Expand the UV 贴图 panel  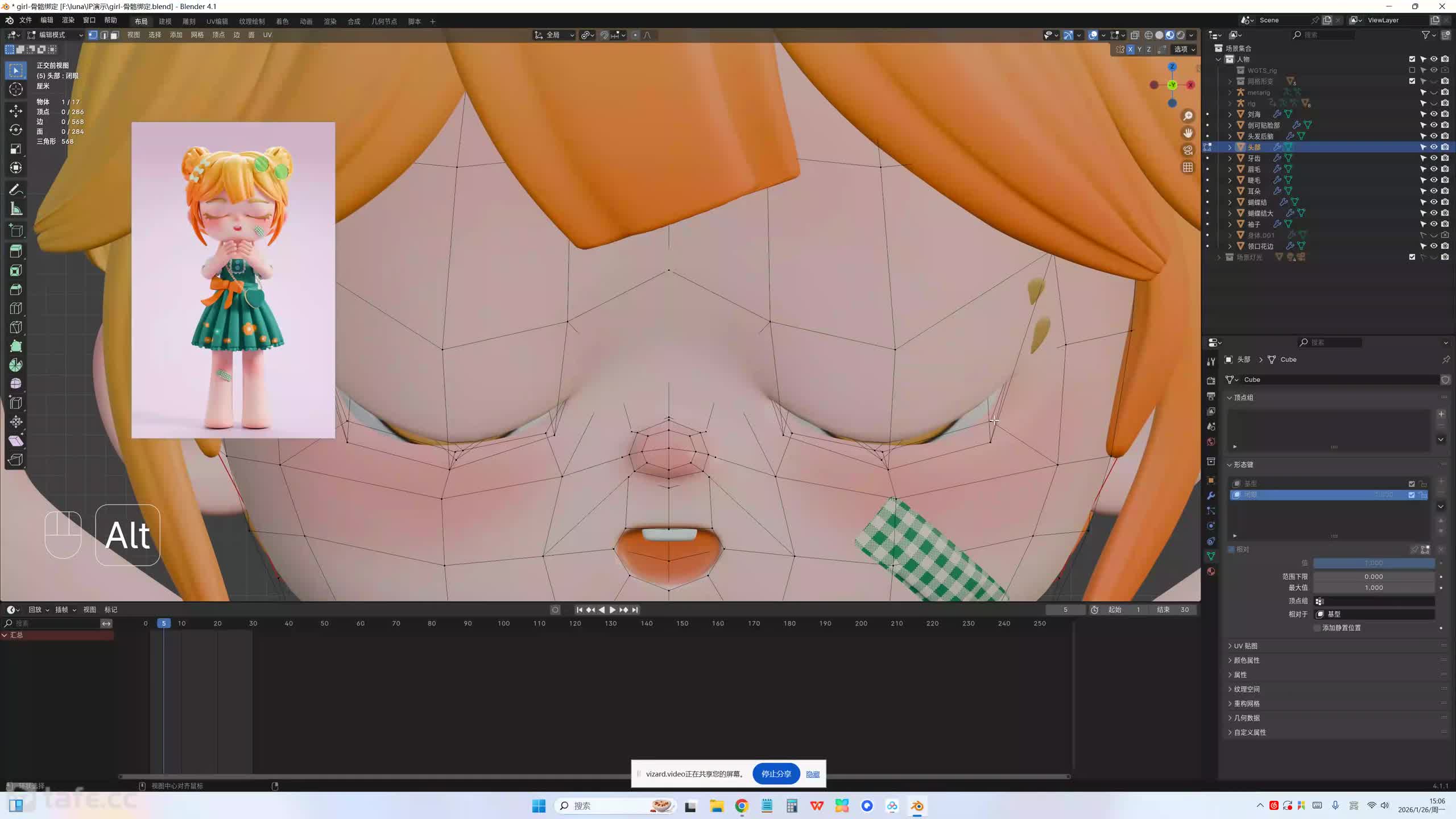(x=1245, y=646)
